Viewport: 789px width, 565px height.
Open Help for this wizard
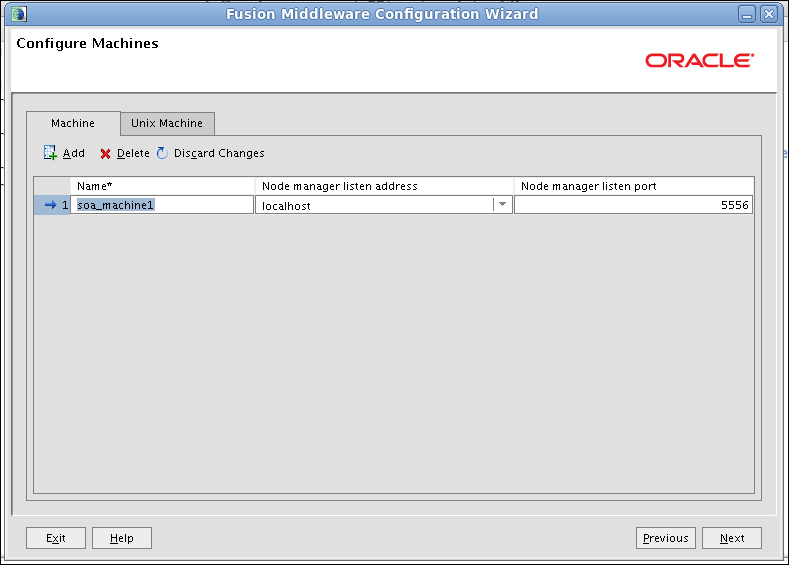point(122,538)
